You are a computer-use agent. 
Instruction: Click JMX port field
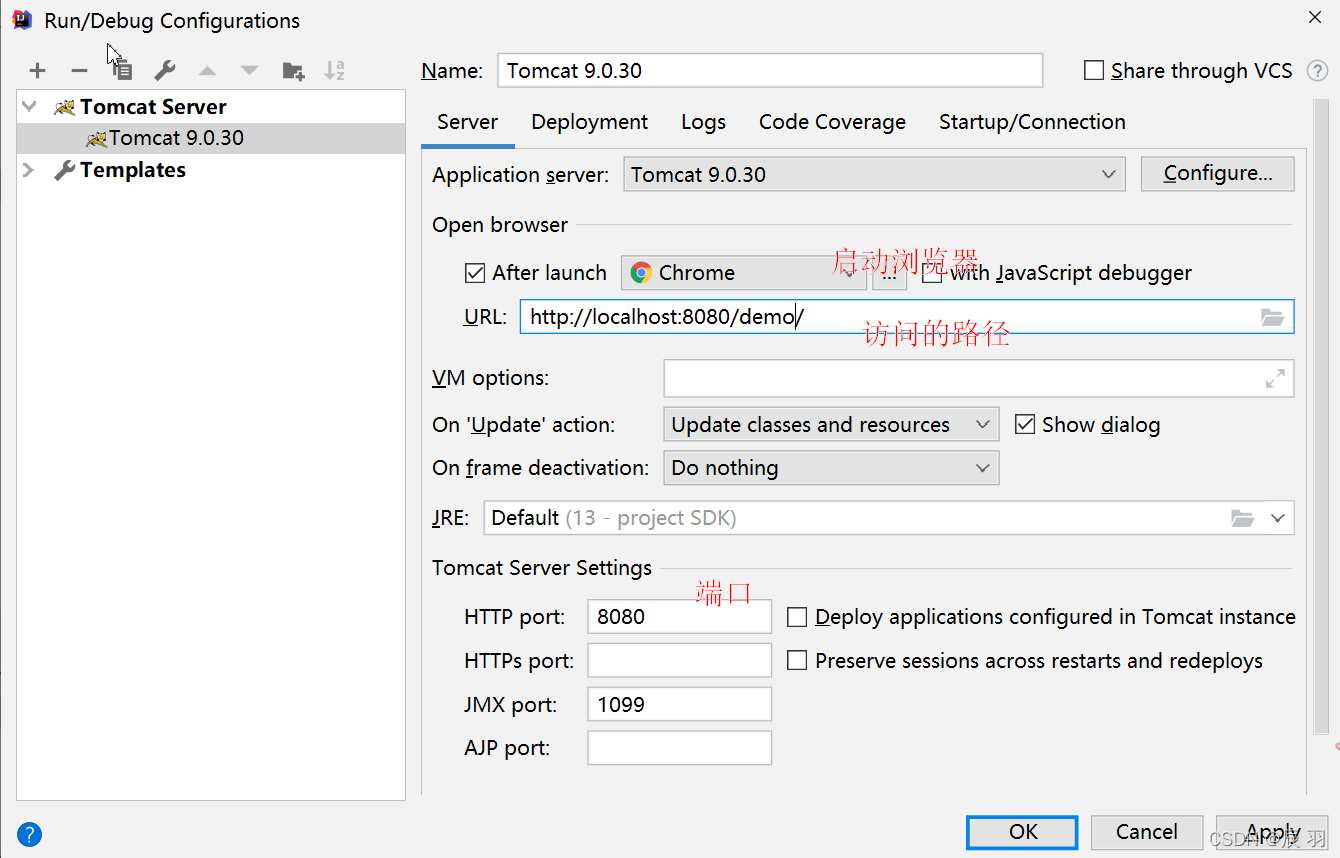(679, 705)
